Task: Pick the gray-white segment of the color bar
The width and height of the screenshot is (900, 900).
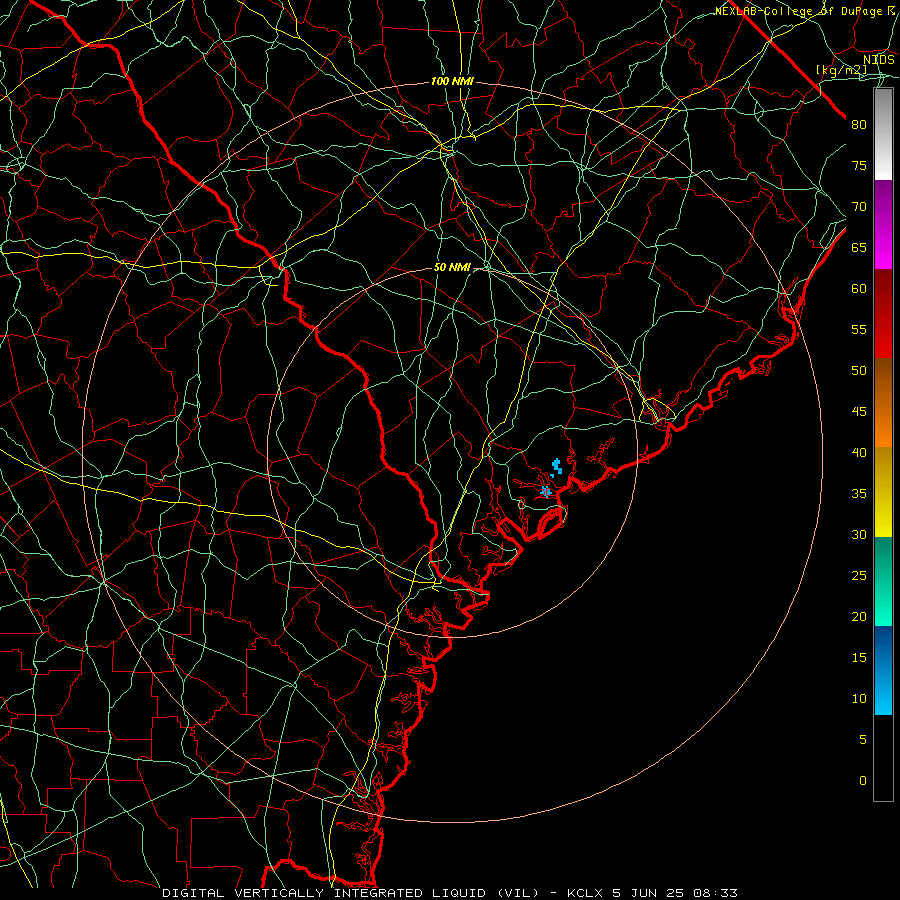Action: 883,134
